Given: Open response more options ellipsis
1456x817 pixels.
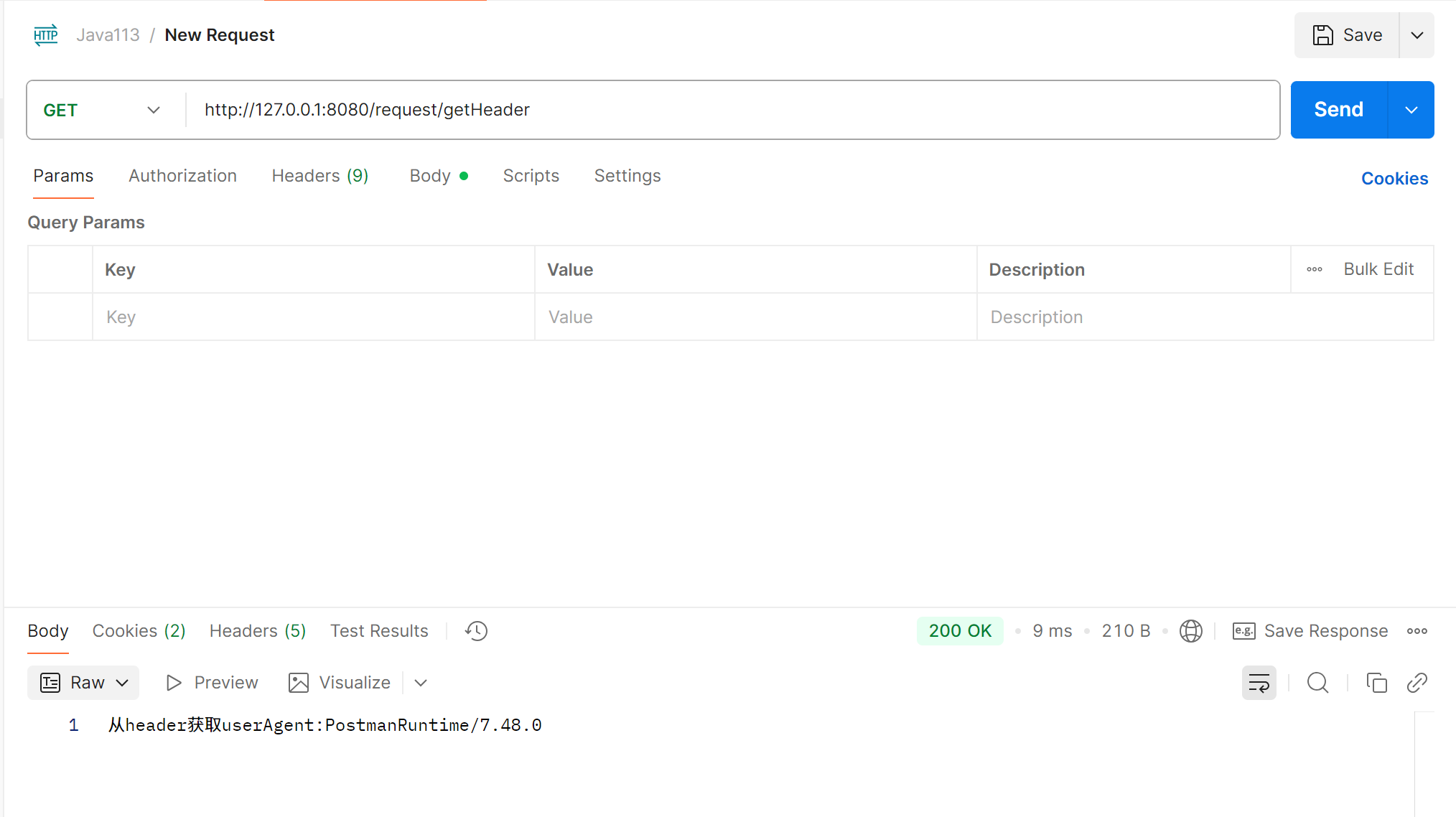Looking at the screenshot, I should [x=1417, y=631].
